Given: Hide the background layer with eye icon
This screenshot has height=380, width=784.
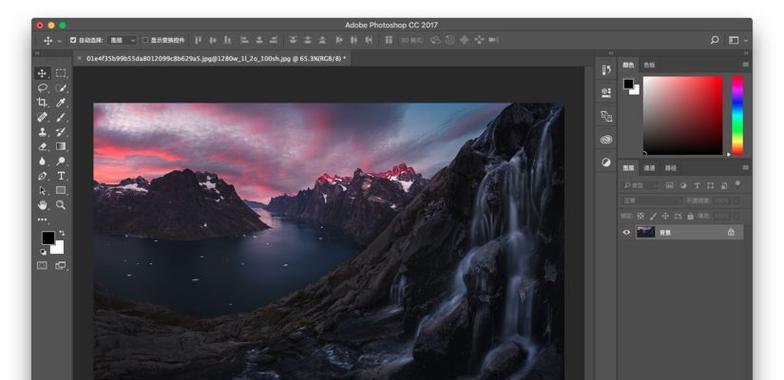Looking at the screenshot, I should coord(626,232).
